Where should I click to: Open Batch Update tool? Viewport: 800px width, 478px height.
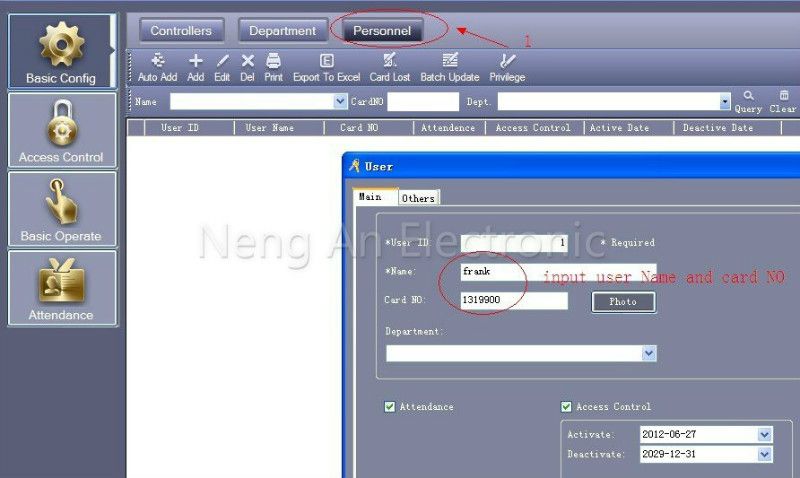[x=450, y=60]
